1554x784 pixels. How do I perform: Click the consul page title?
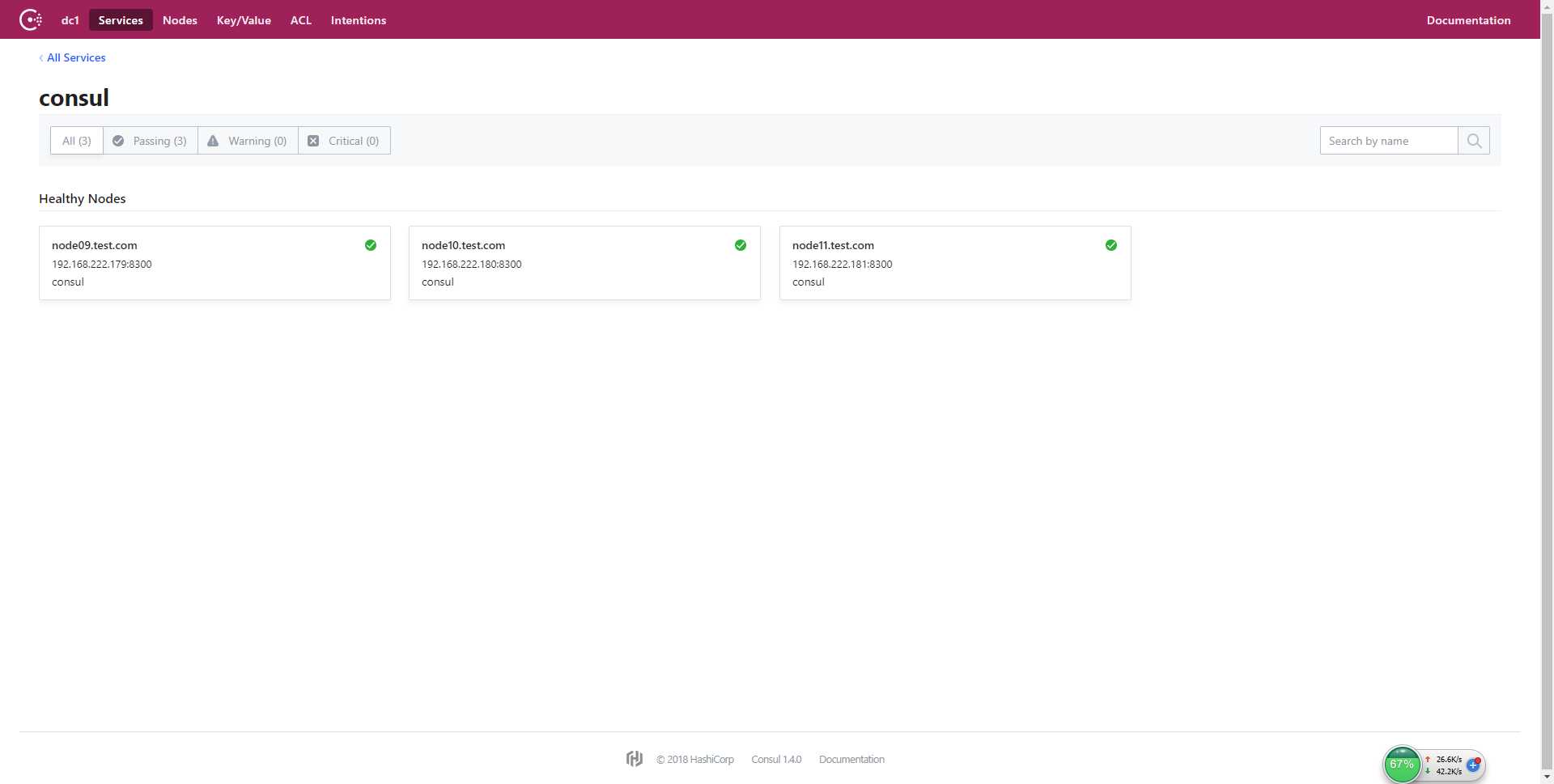(x=74, y=98)
